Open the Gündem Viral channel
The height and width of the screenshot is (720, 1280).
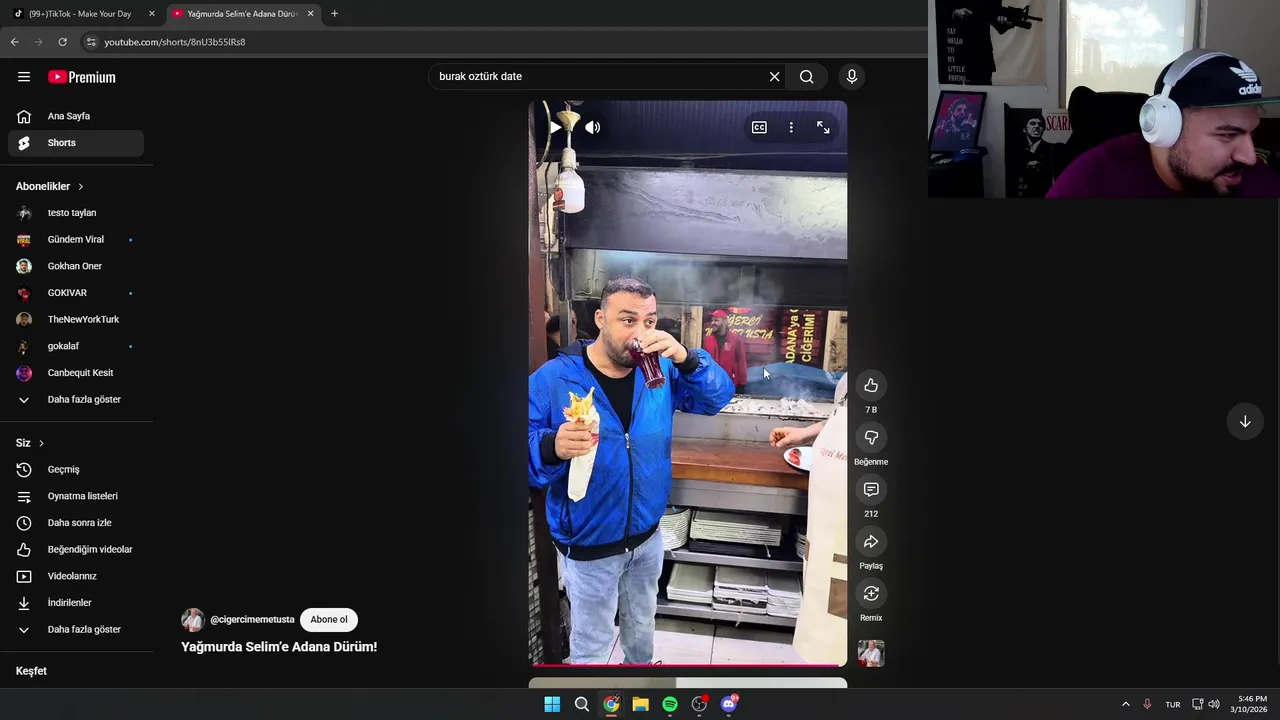click(76, 240)
